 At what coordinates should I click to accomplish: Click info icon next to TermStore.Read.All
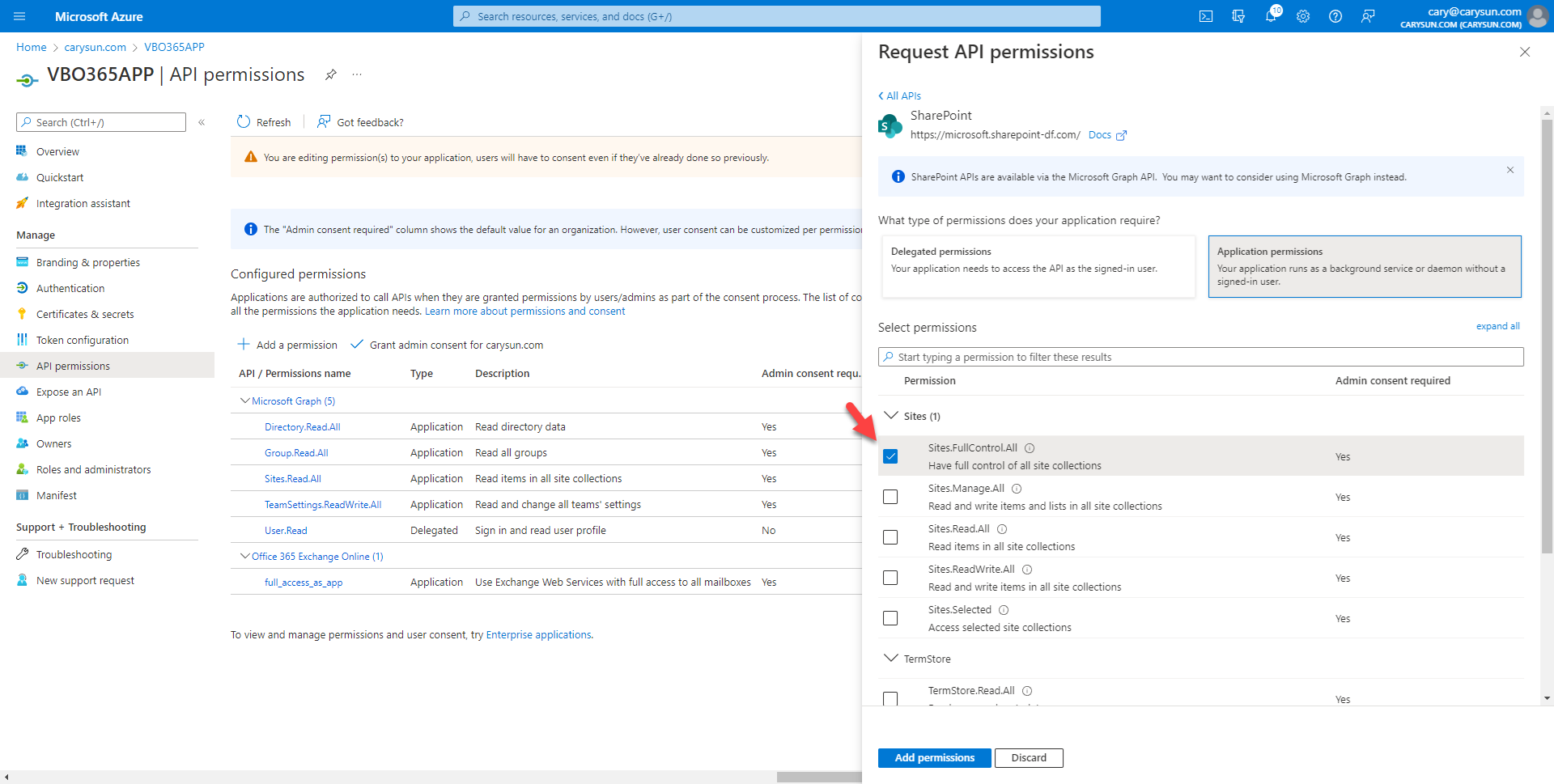point(1027,691)
